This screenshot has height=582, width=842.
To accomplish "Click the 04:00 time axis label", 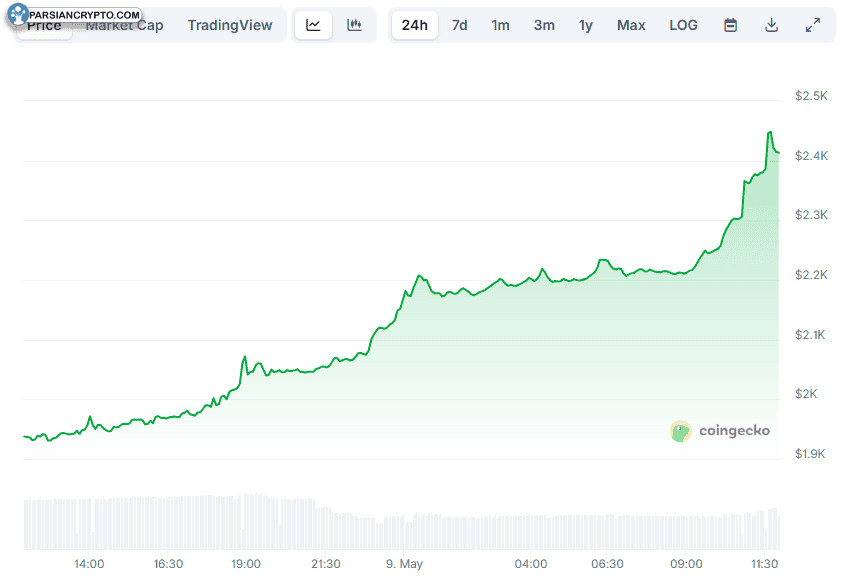I will tap(531, 564).
